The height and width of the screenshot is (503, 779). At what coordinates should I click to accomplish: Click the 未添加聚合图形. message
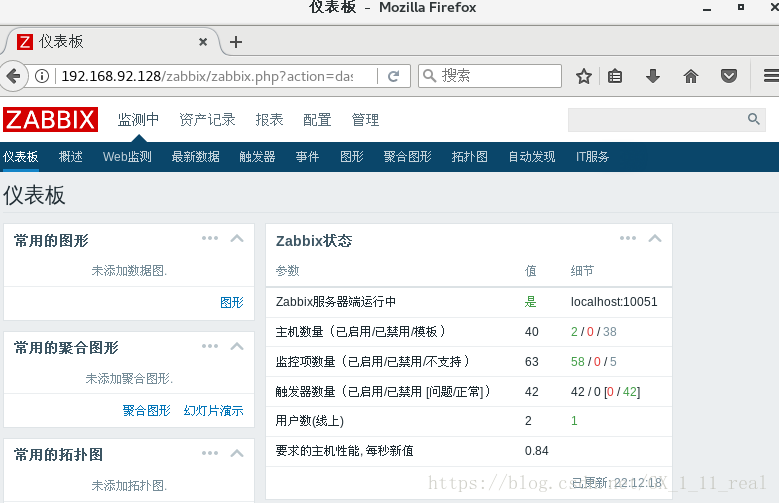(129, 379)
